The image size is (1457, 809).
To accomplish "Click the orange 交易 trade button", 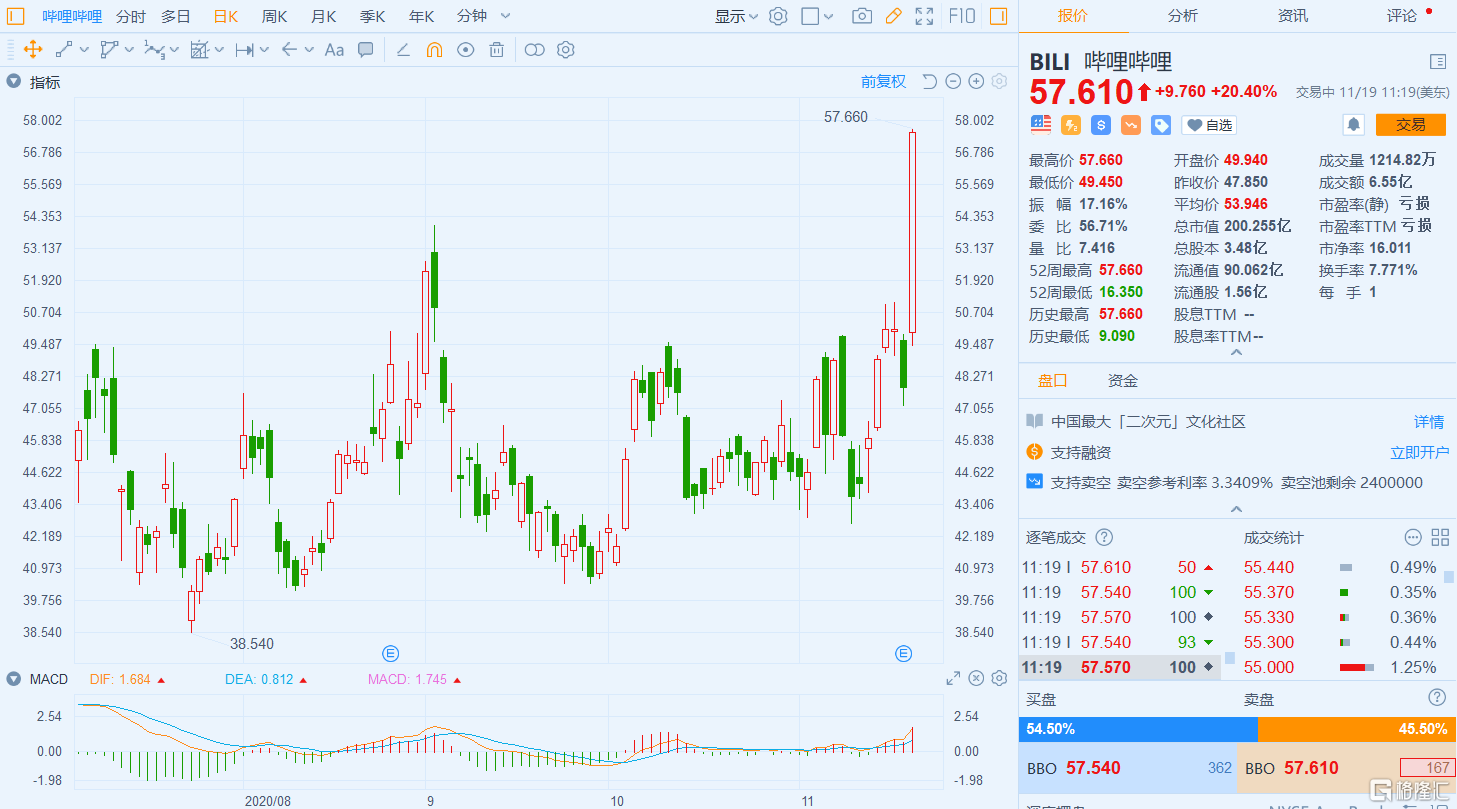I will (x=1410, y=125).
